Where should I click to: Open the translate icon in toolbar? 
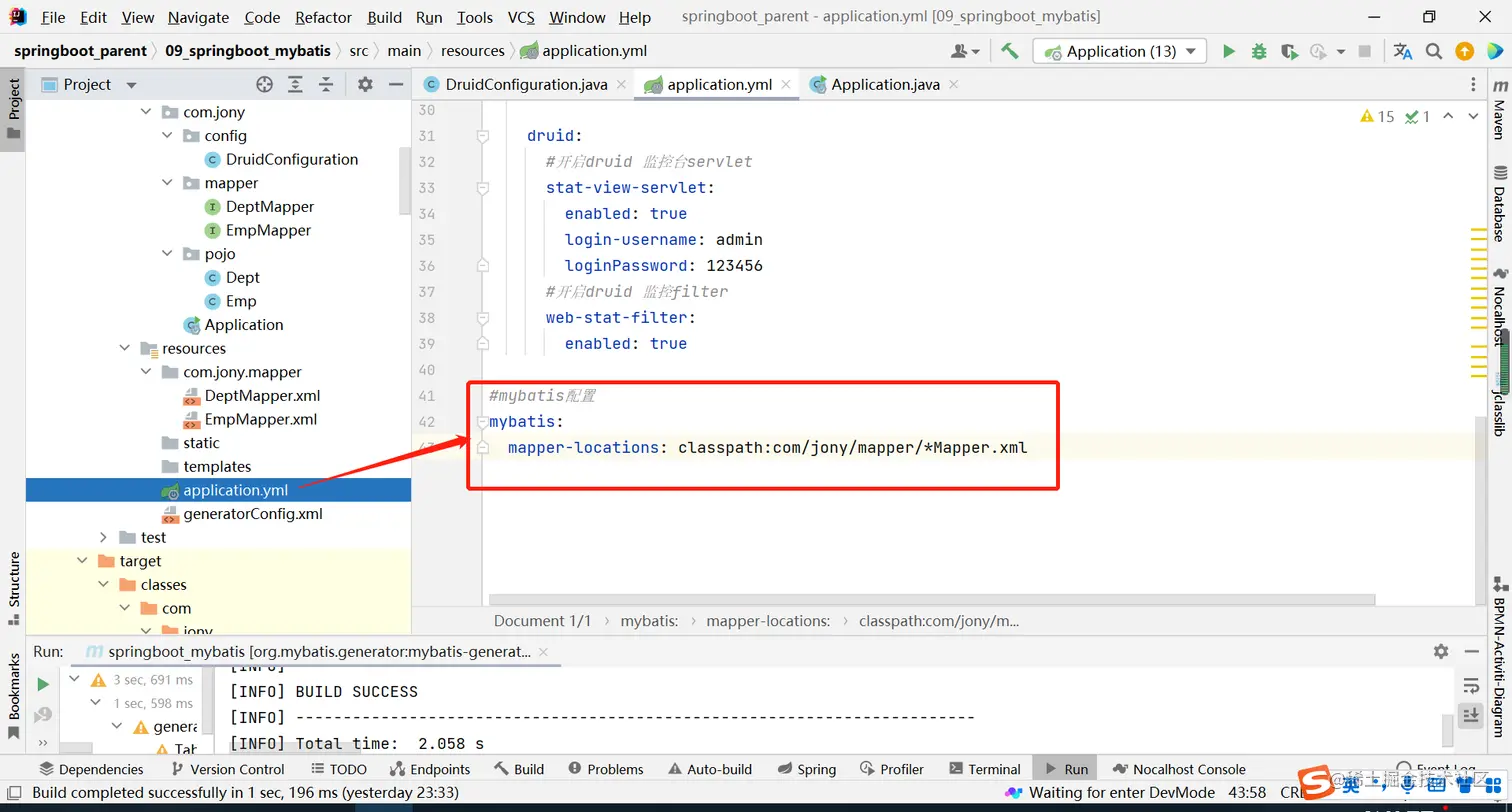pos(1403,51)
